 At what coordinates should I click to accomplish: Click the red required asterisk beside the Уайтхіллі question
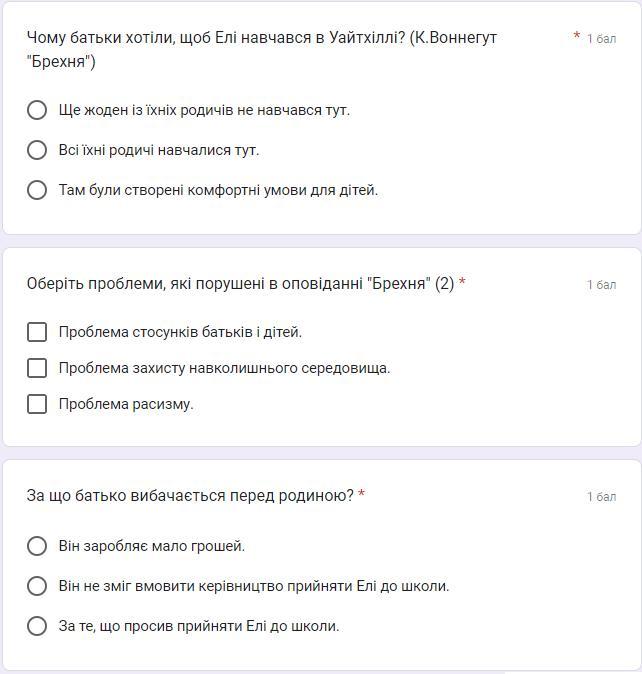[577, 37]
